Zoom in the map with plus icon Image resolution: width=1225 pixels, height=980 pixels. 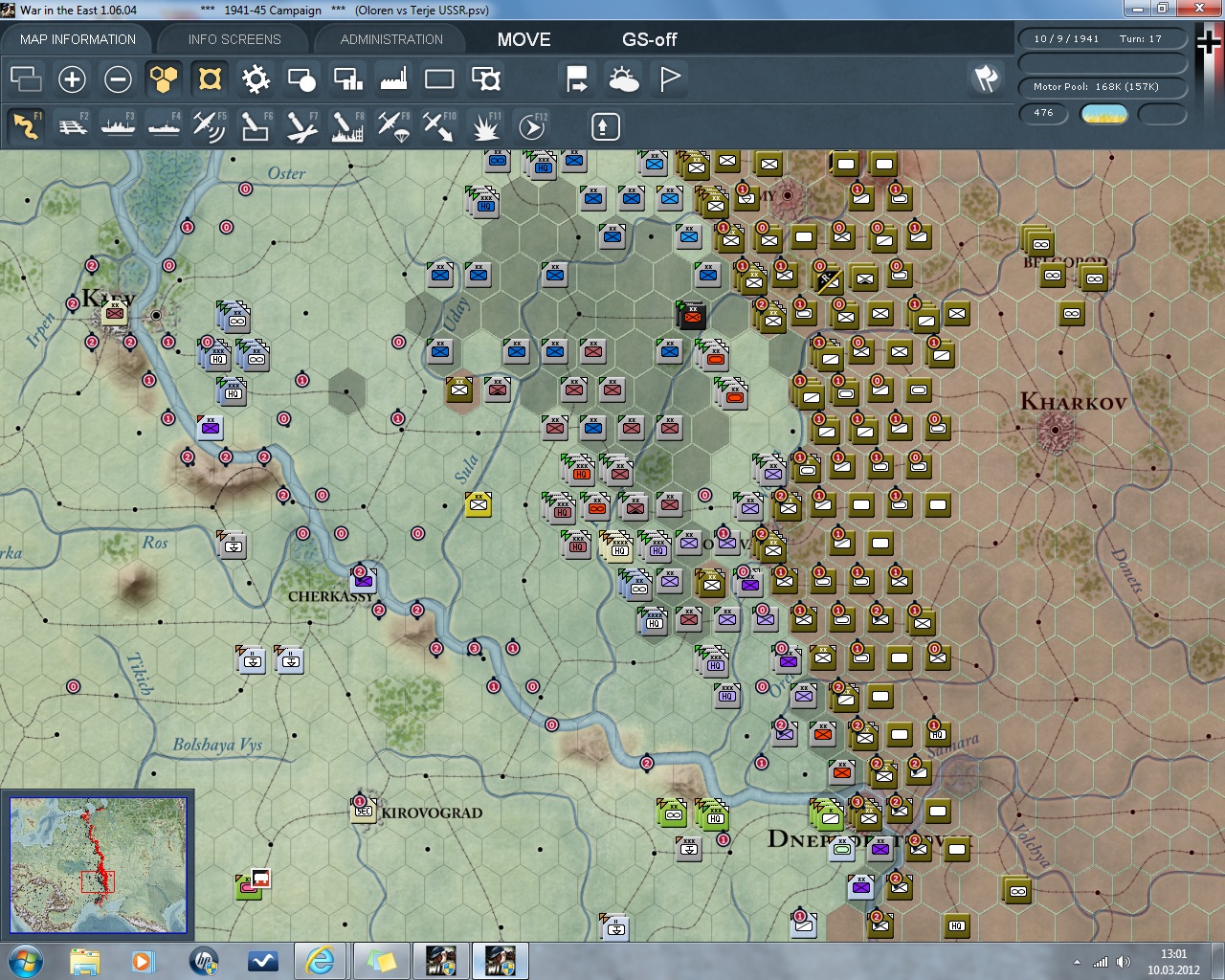click(x=72, y=78)
